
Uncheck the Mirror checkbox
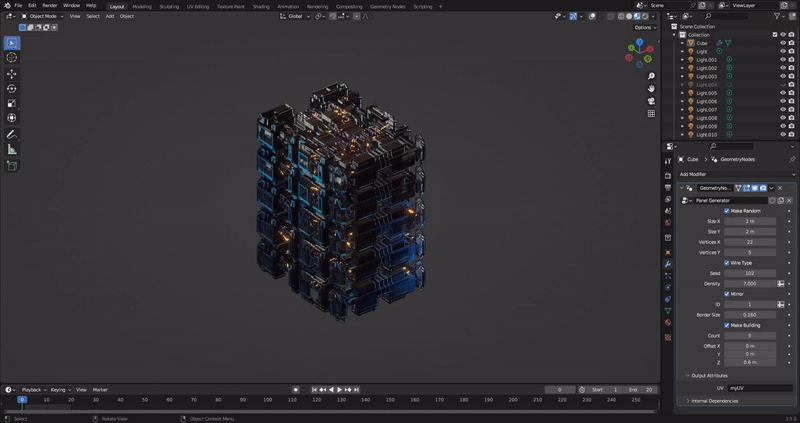click(x=727, y=294)
